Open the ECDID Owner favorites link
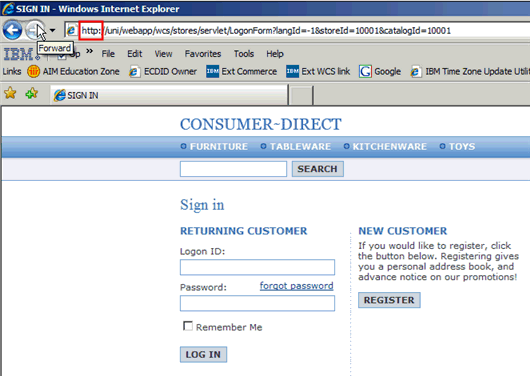 170,71
